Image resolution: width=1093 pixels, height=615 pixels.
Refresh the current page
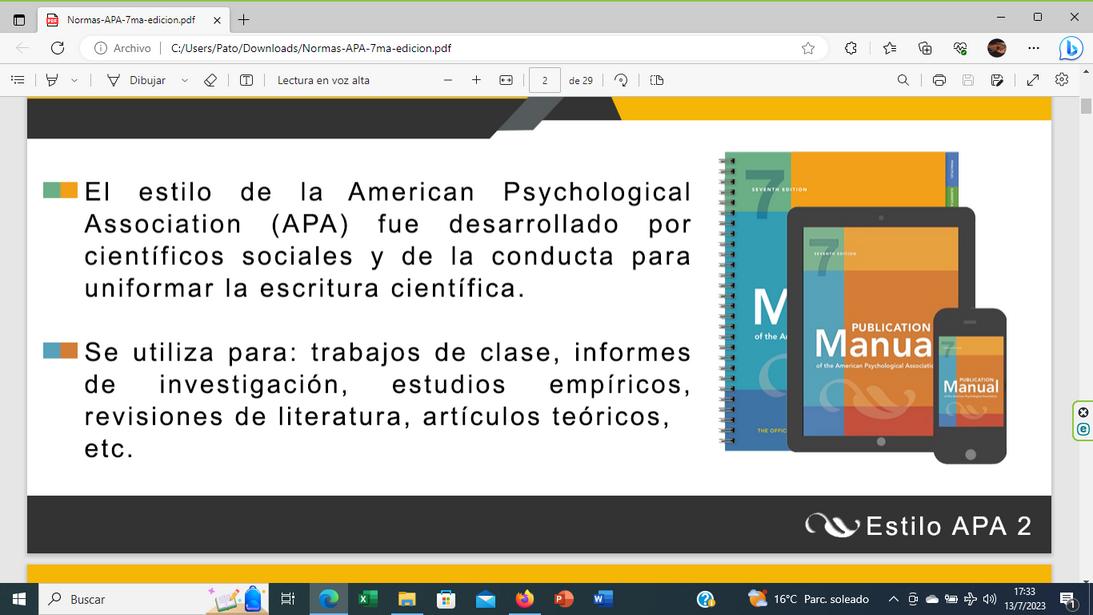point(58,48)
